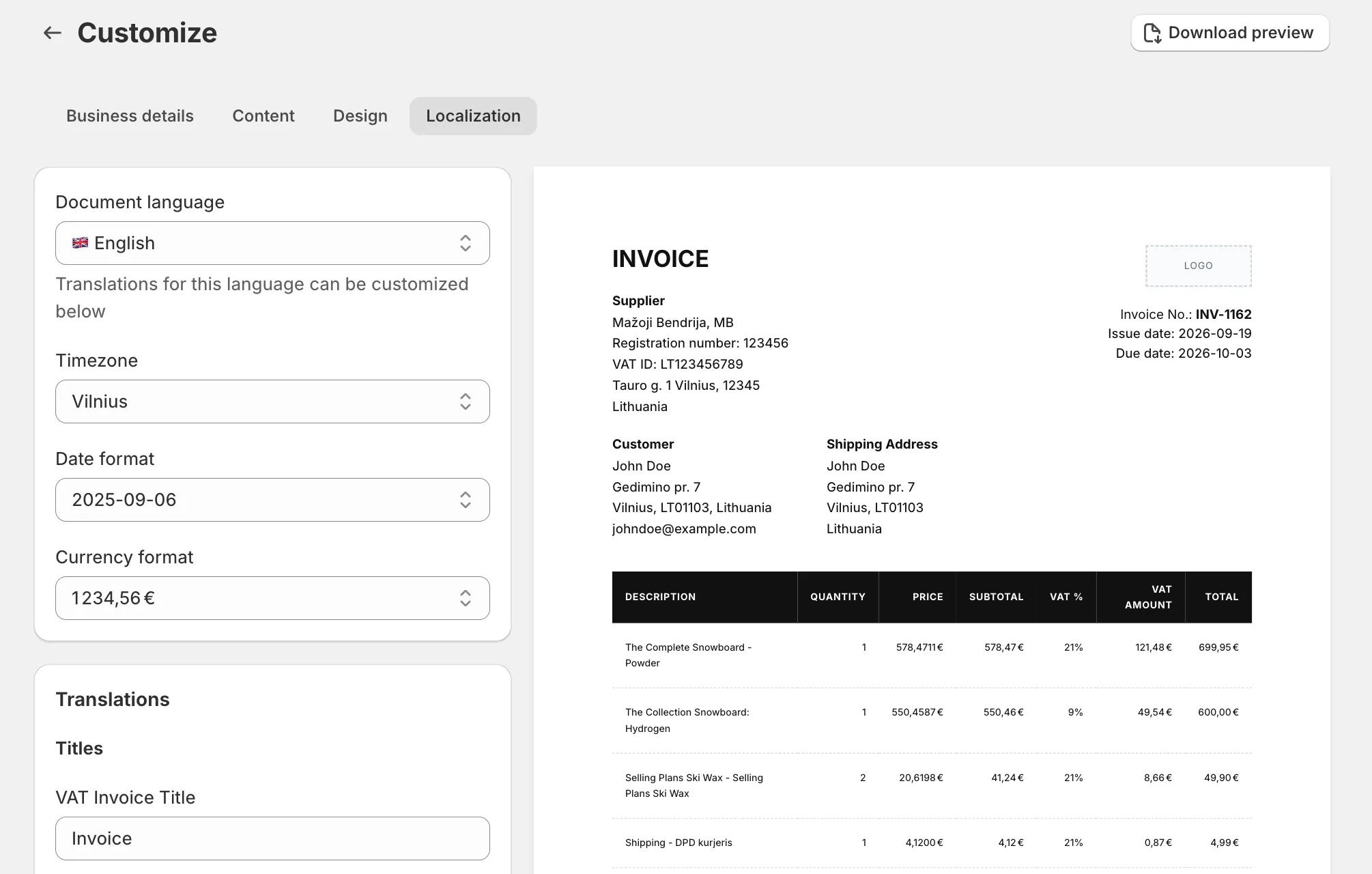Click the TOTAL column header
This screenshot has width=1372, height=874.
pos(1221,597)
